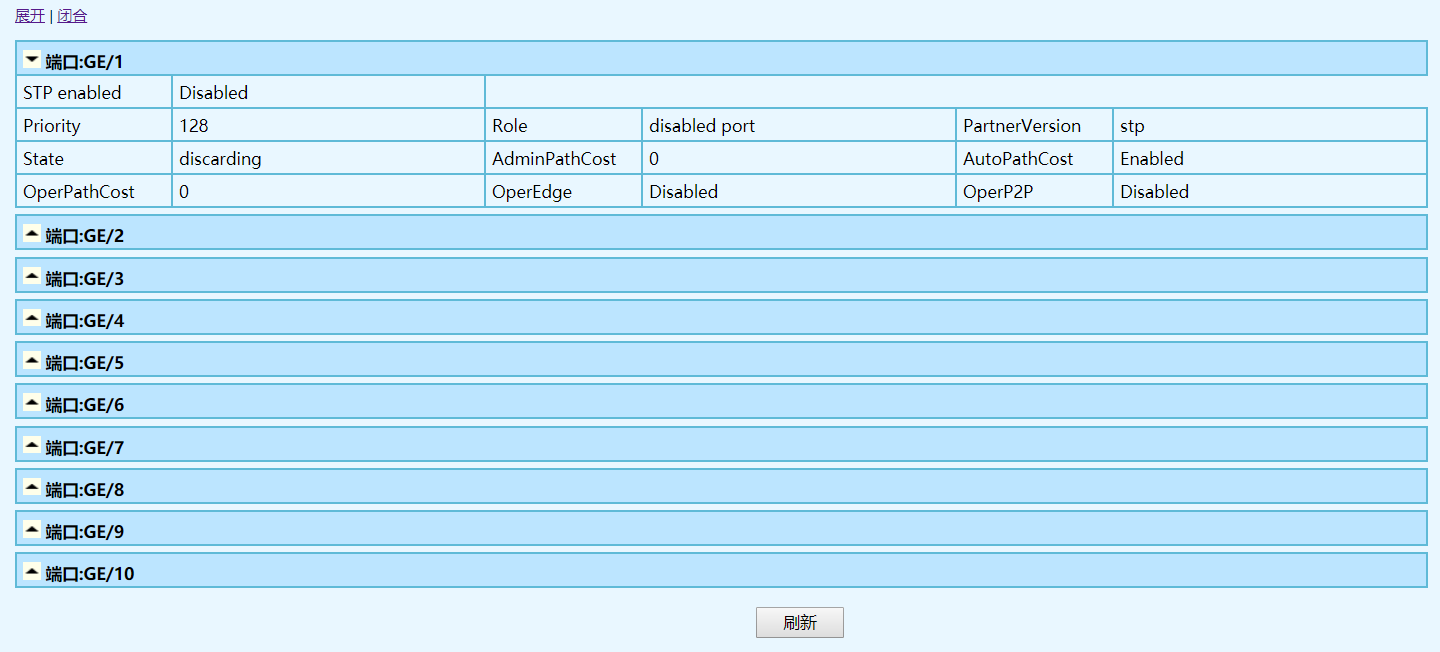Click the 端口:GE/10 header title text
This screenshot has height=652, width=1440.
tap(89, 574)
